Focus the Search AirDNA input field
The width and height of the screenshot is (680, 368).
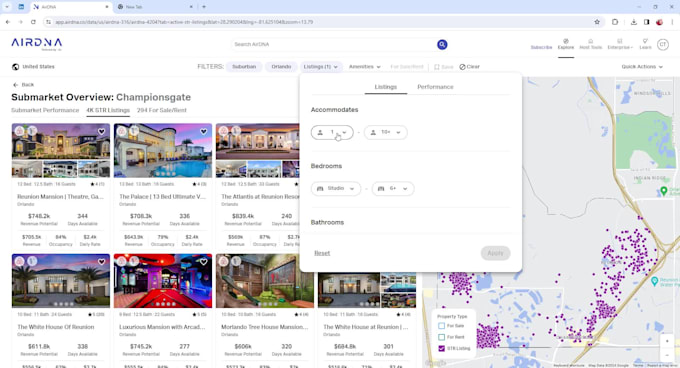(x=334, y=45)
